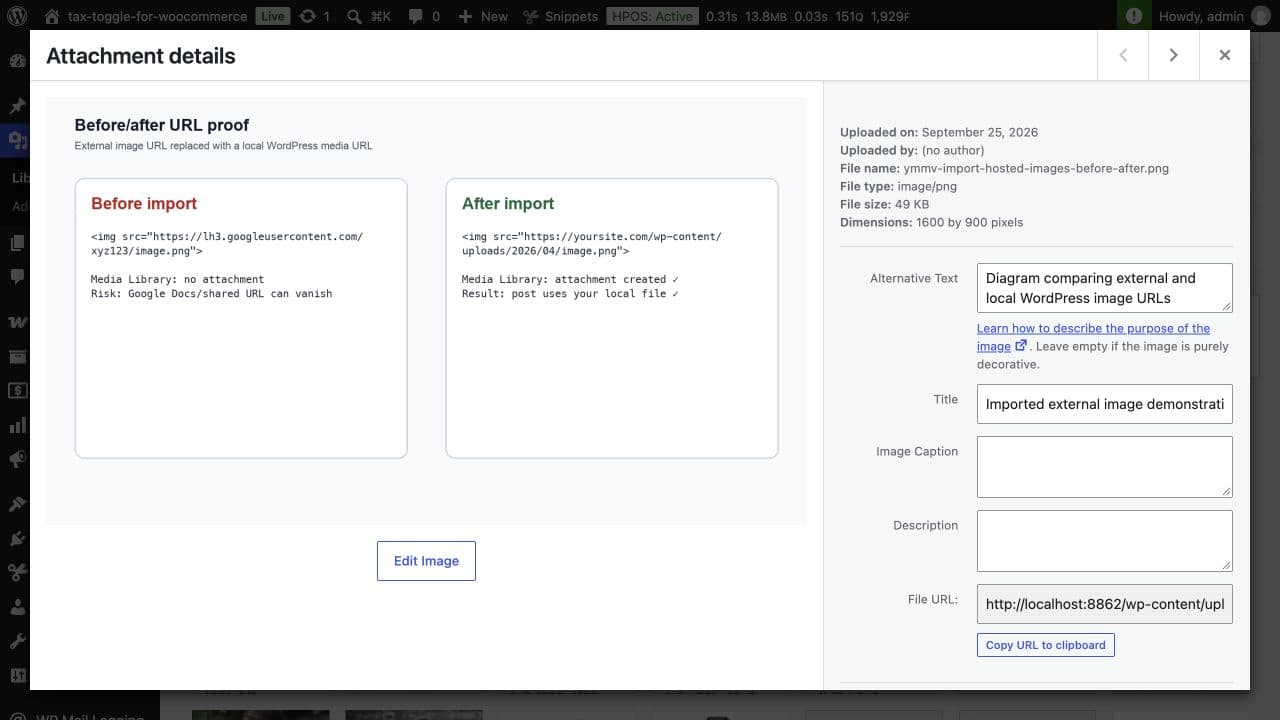This screenshot has height=720, width=1280.
Task: Open the Query Monitor performance stats
Action: coord(807,16)
